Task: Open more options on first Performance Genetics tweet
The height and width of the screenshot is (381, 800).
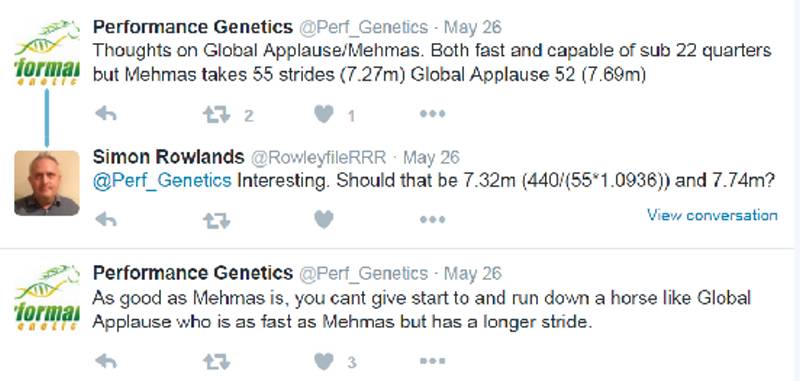Action: (433, 114)
